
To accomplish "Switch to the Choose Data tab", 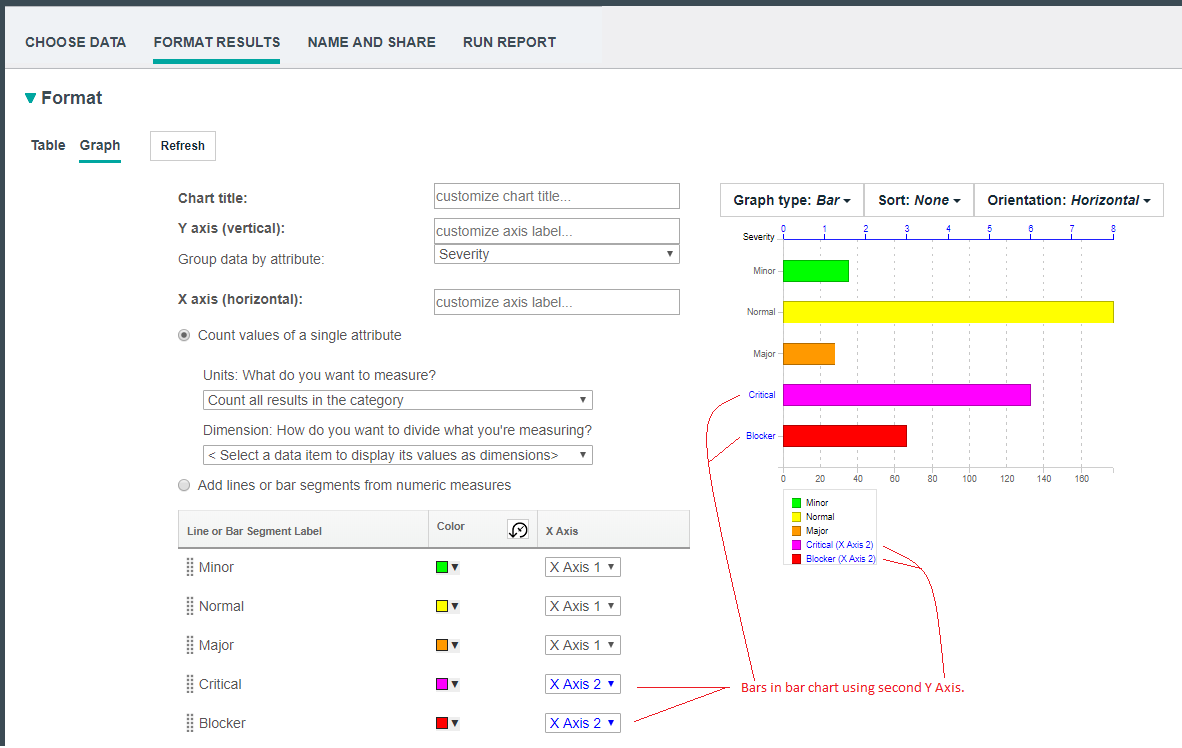I will [76, 42].
